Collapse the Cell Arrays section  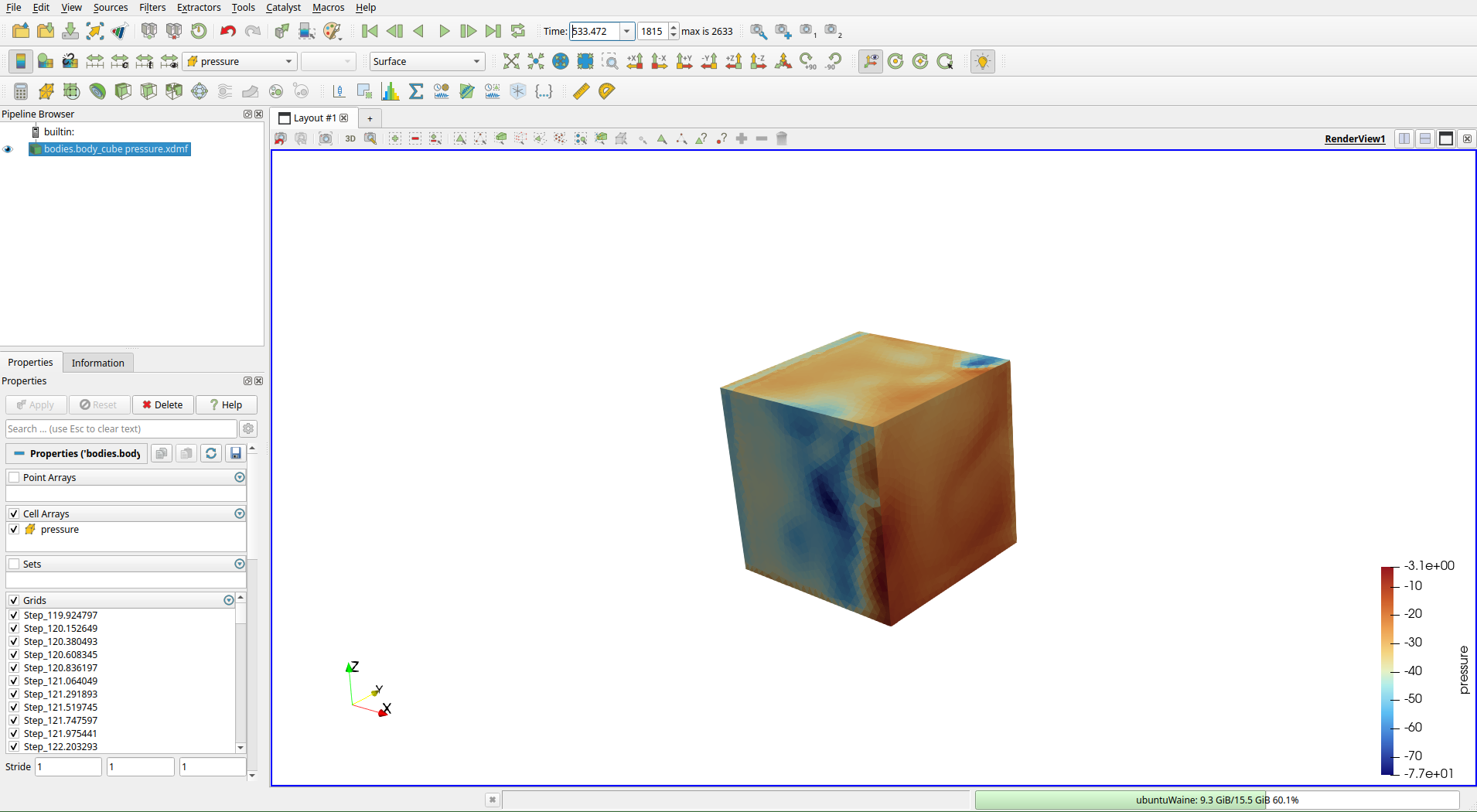240,513
